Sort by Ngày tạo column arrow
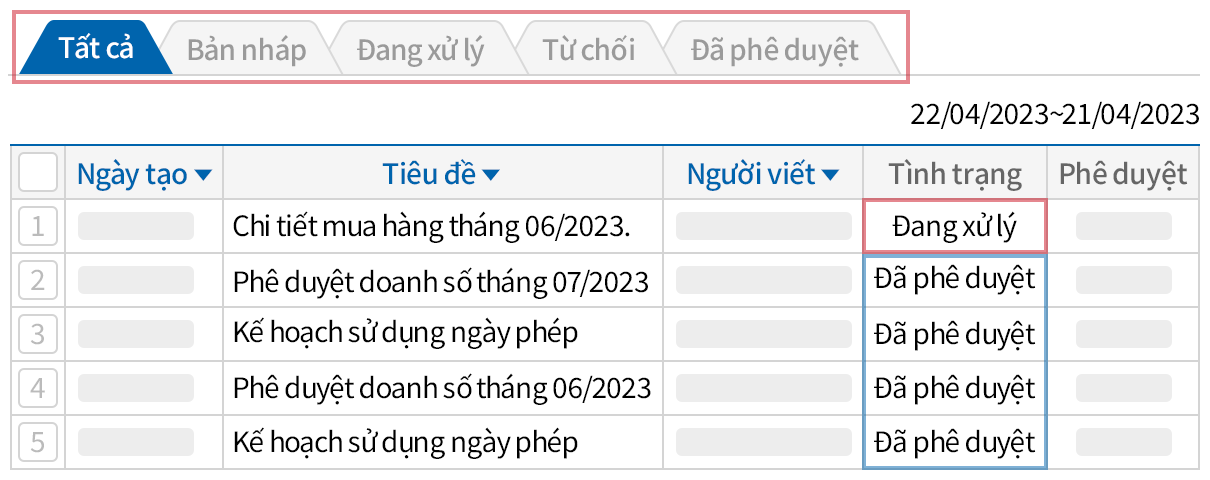Viewport: 1210px width, 480px height. 203,176
